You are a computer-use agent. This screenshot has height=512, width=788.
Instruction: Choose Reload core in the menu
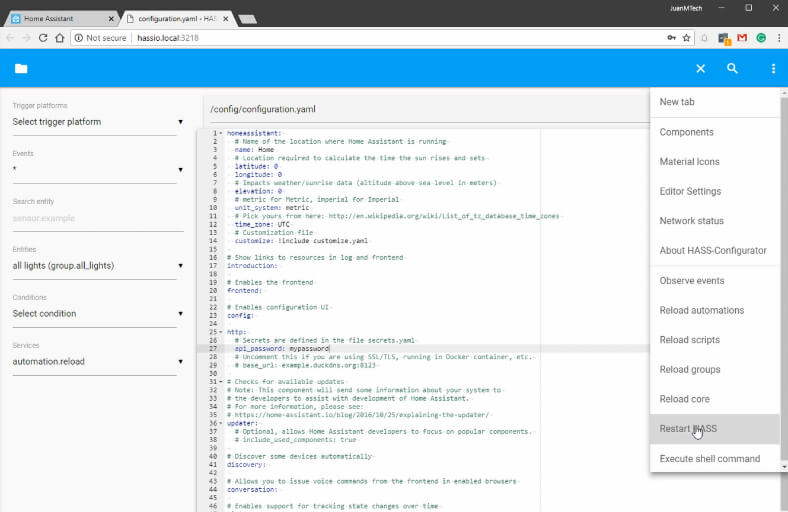click(715, 399)
